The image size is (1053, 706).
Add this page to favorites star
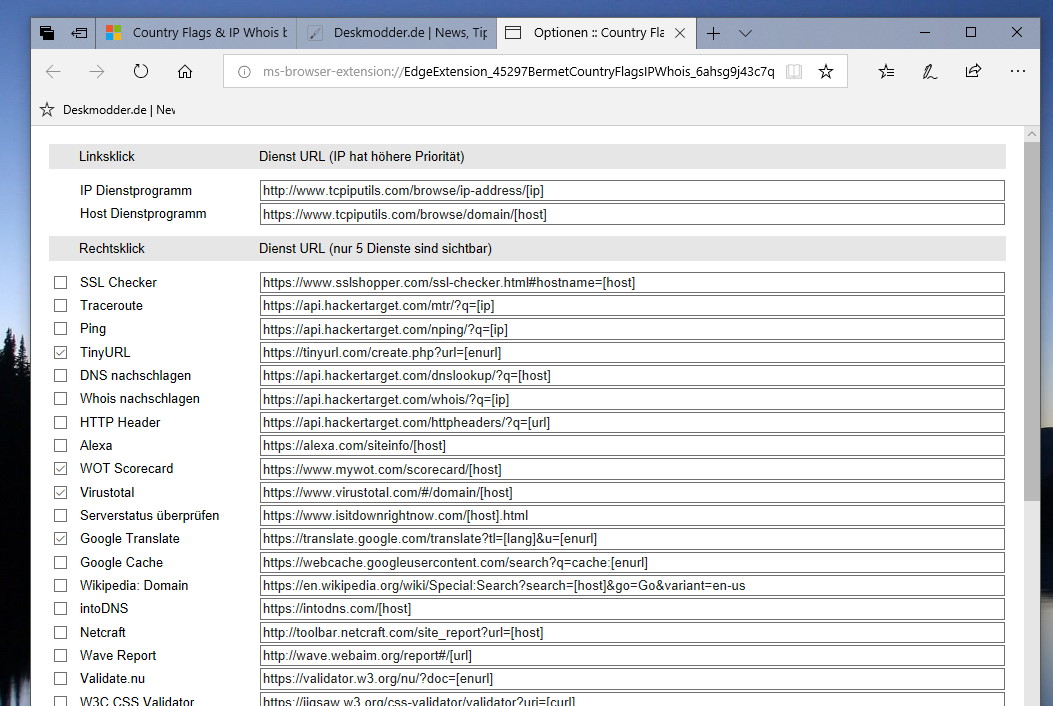click(x=826, y=71)
